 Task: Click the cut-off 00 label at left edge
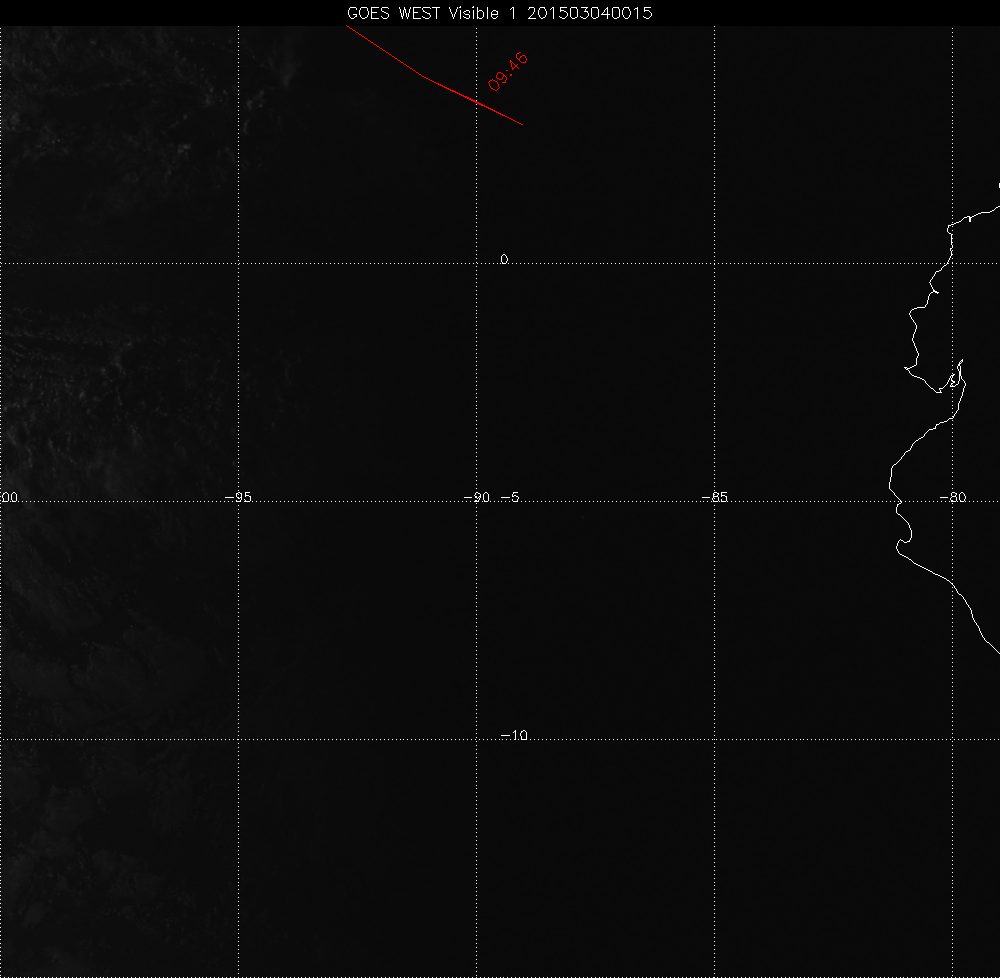(10, 498)
